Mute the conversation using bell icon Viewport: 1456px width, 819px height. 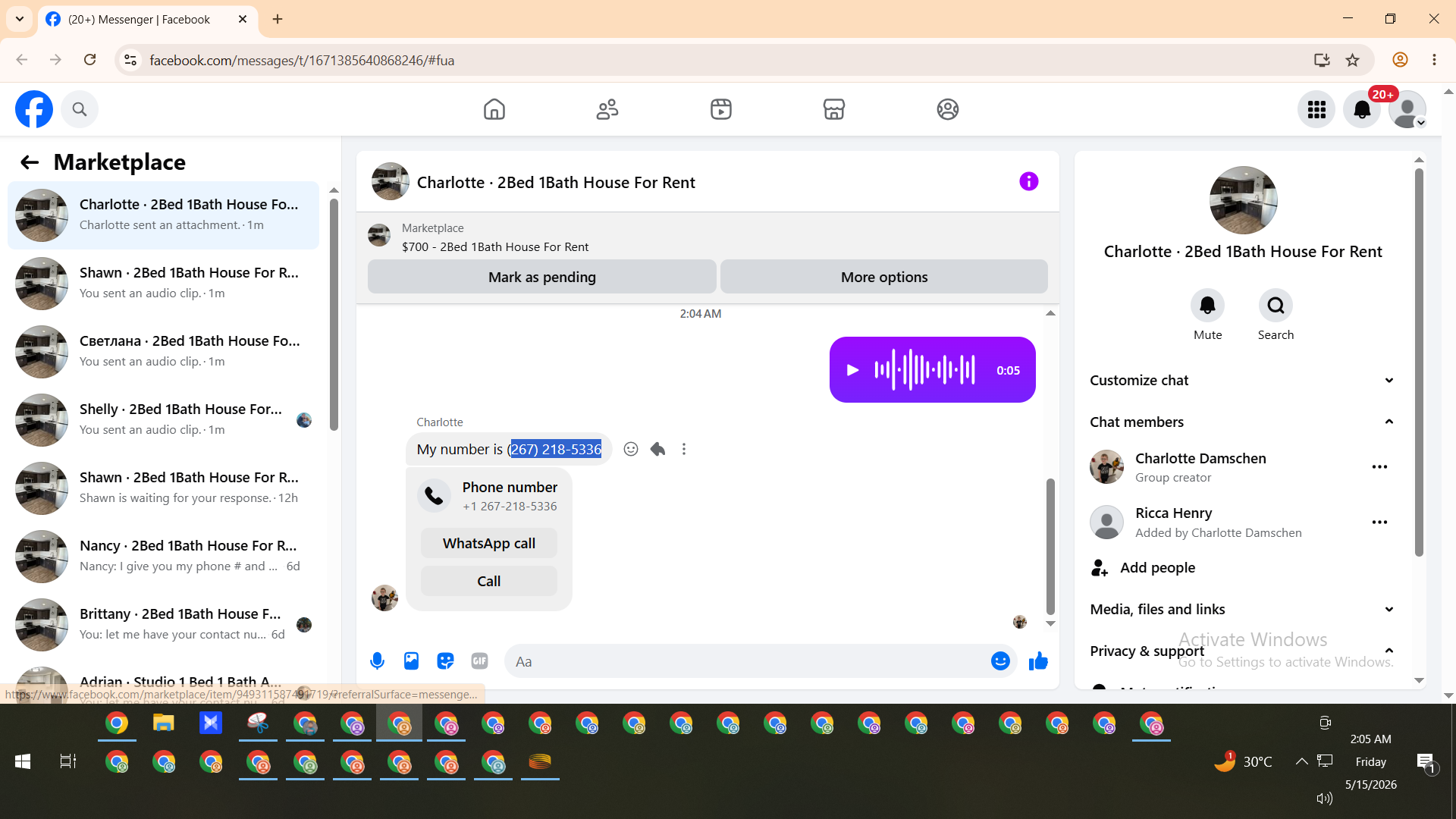[1208, 306]
